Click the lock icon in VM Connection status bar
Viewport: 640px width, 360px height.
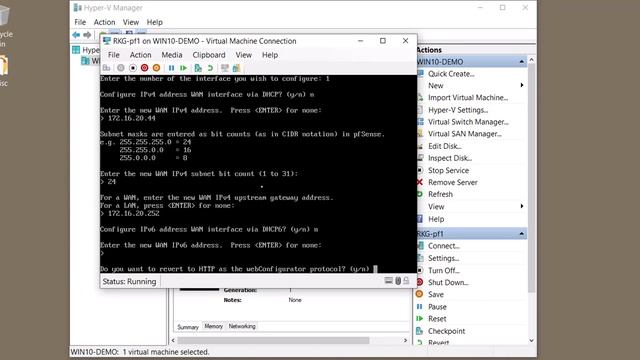click(x=406, y=281)
